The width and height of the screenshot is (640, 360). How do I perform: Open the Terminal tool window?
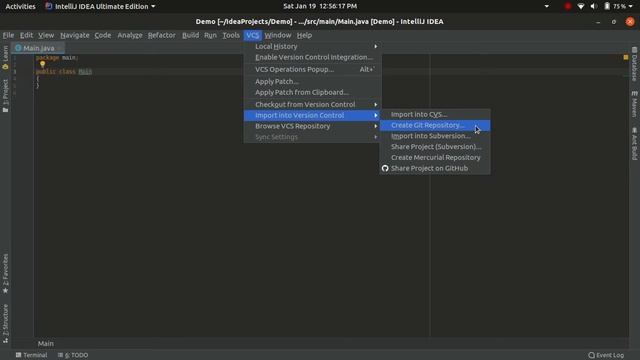tap(31, 355)
